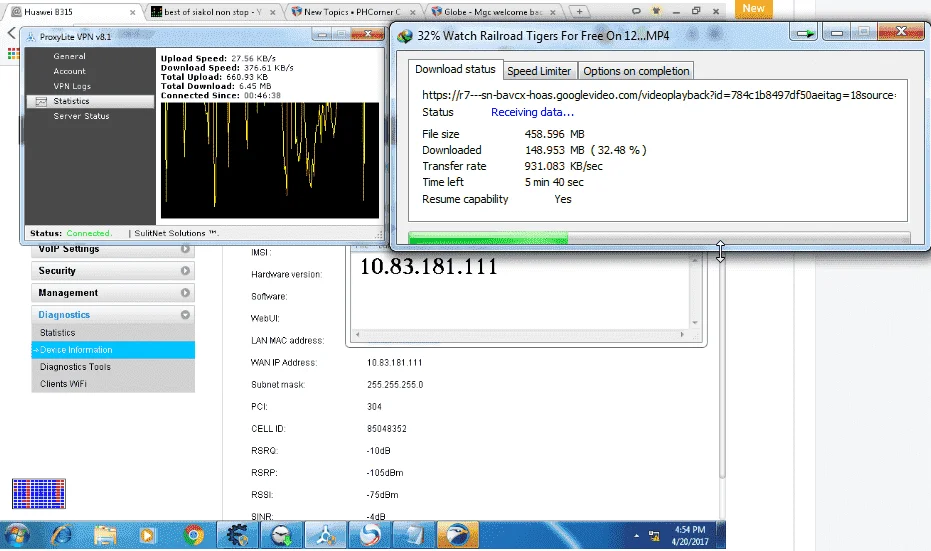This screenshot has height=551, width=931.
Task: Open a new browser tab with plus button
Action: 580,11
